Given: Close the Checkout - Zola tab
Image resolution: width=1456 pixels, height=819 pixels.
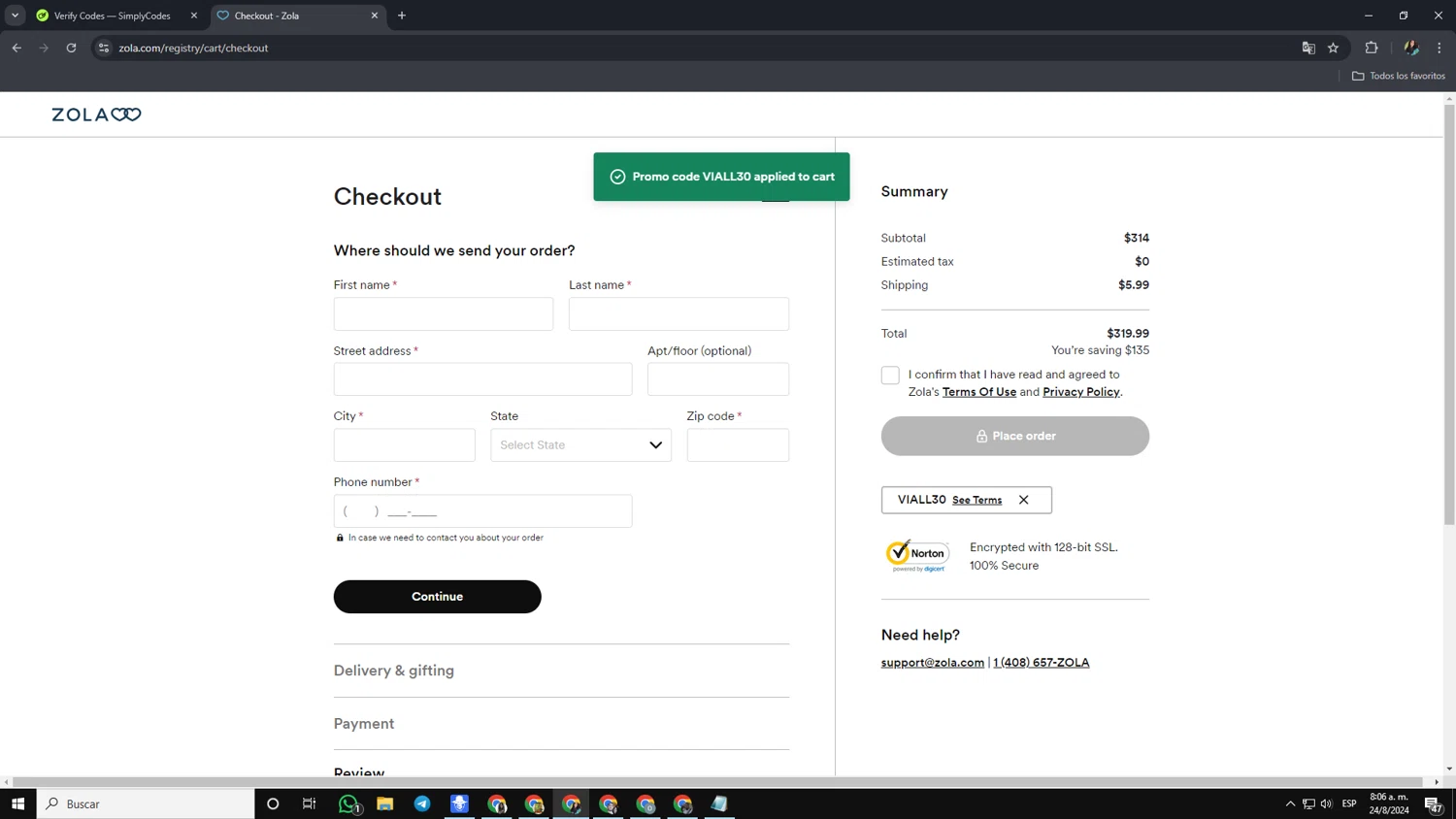Looking at the screenshot, I should pos(375,16).
